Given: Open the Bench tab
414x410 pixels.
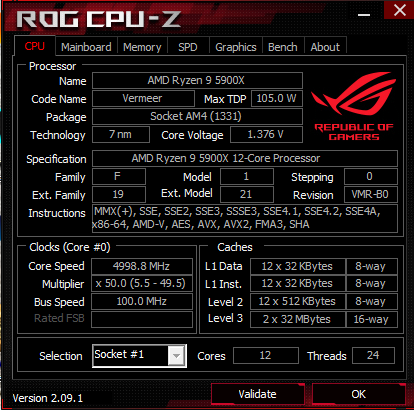Looking at the screenshot, I should pos(283,47).
